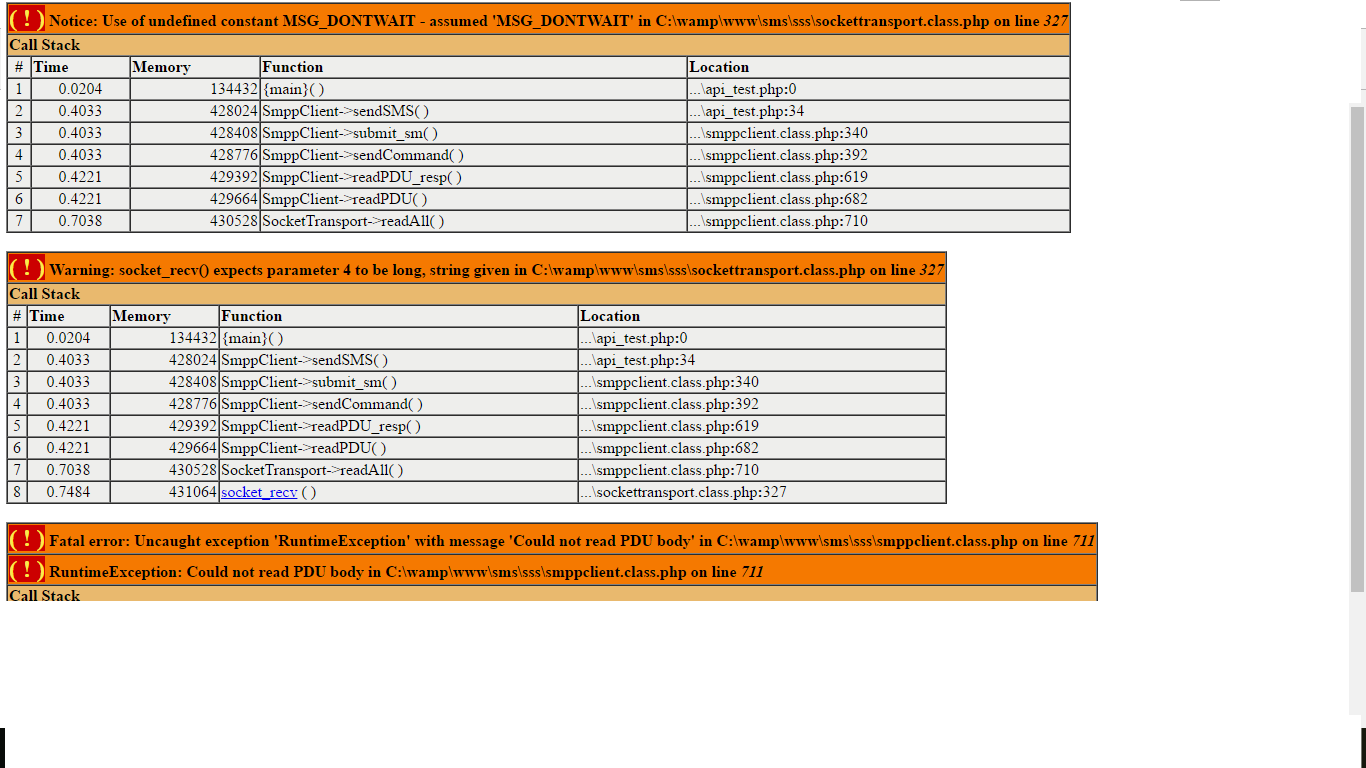Click the exclamation icon beside the Fatal error message
Screen dimensions: 1366x768
click(x=27, y=539)
